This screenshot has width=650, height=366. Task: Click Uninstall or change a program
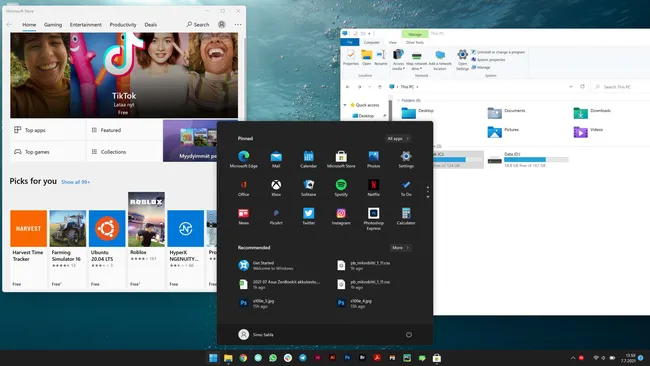point(498,52)
